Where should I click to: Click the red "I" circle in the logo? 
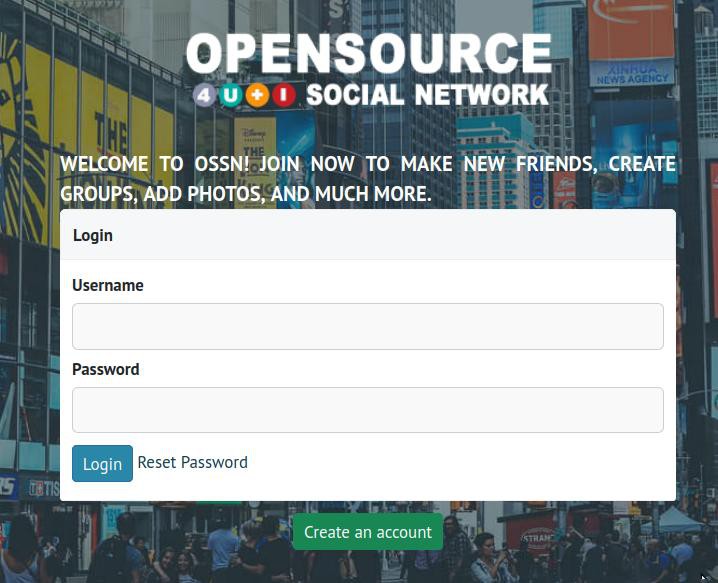(x=284, y=96)
